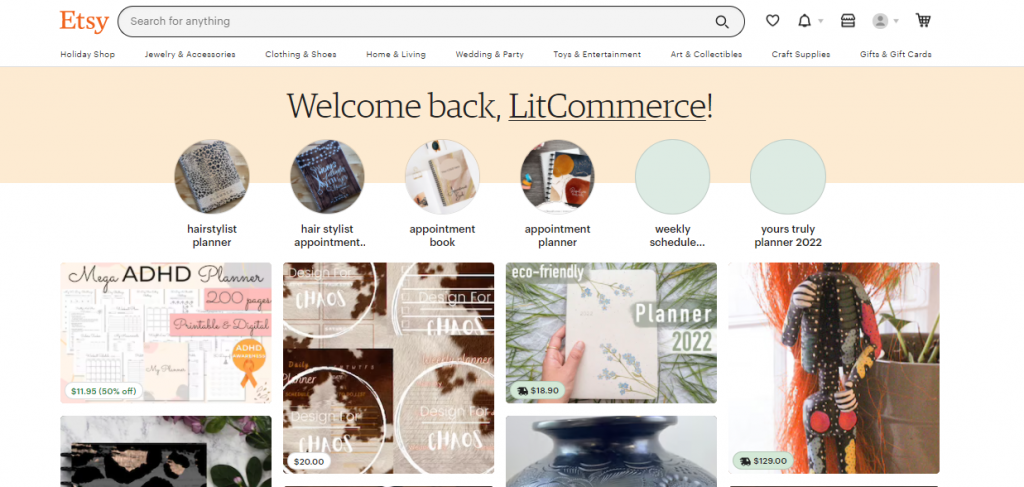This screenshot has height=487, width=1024.
Task: Click the notifications bell icon
Action: point(805,21)
